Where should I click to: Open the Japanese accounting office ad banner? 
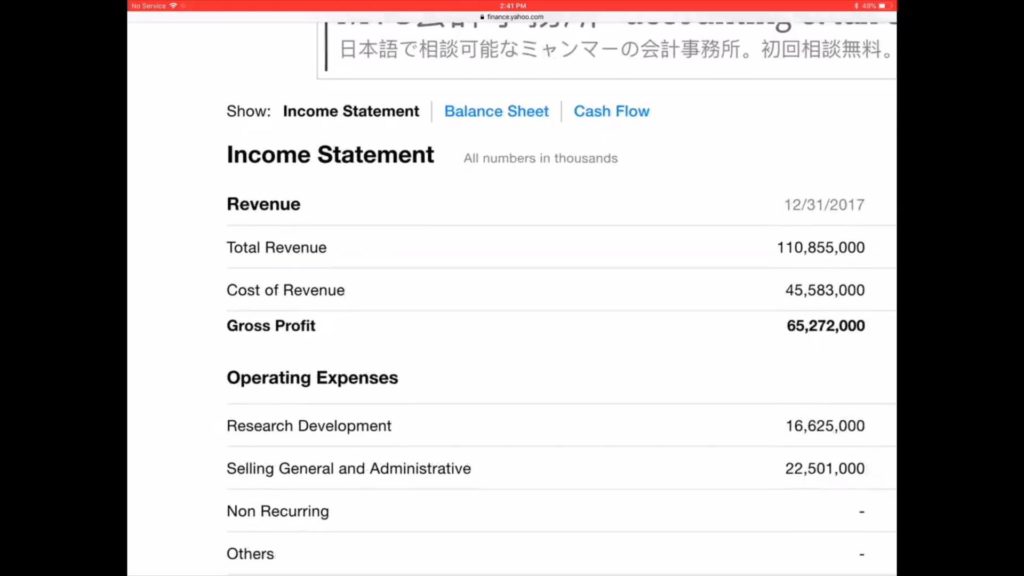tap(607, 50)
